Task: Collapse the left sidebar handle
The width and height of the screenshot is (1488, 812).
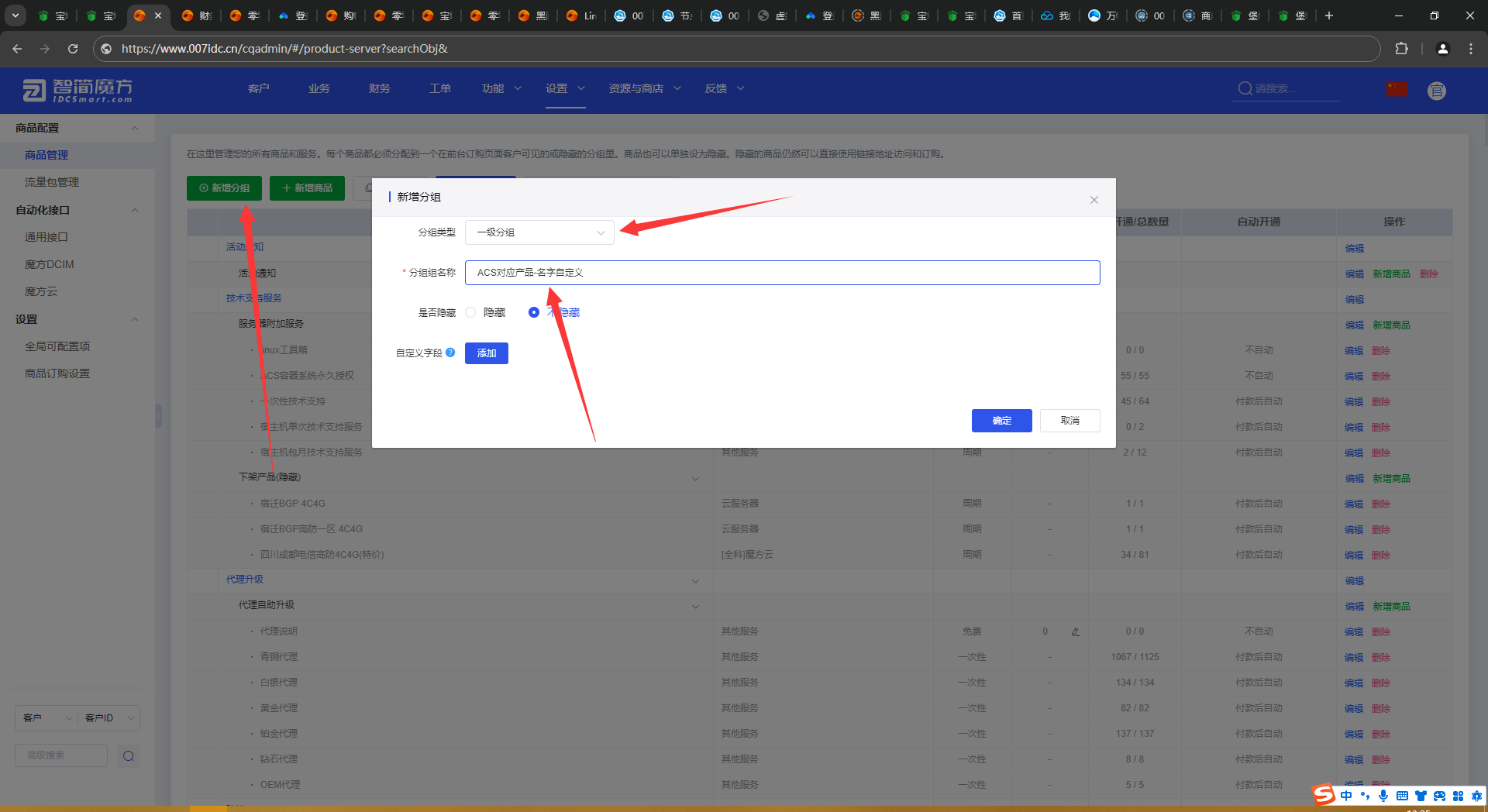Action: coord(159,416)
